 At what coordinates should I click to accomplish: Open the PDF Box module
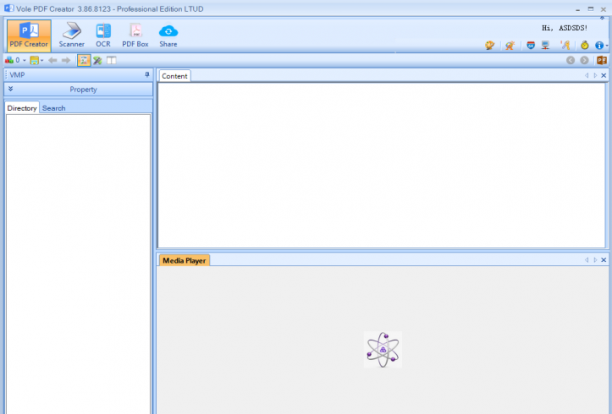(135, 36)
